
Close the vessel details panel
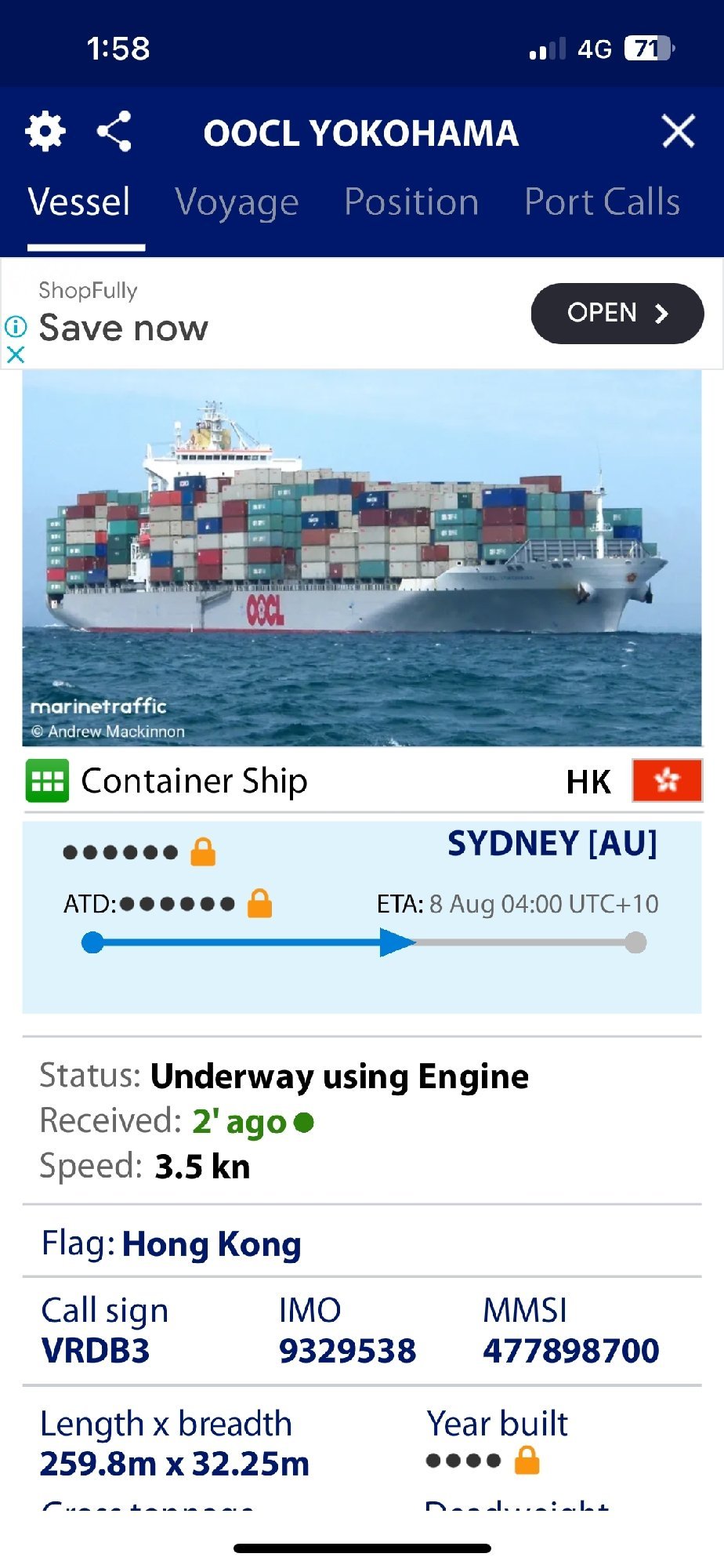679,131
